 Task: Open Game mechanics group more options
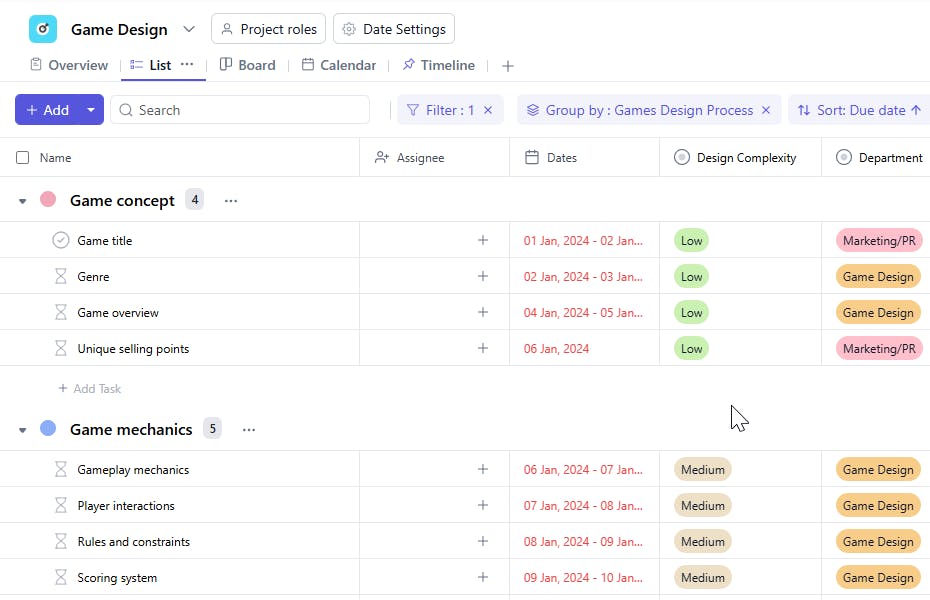[249, 430]
